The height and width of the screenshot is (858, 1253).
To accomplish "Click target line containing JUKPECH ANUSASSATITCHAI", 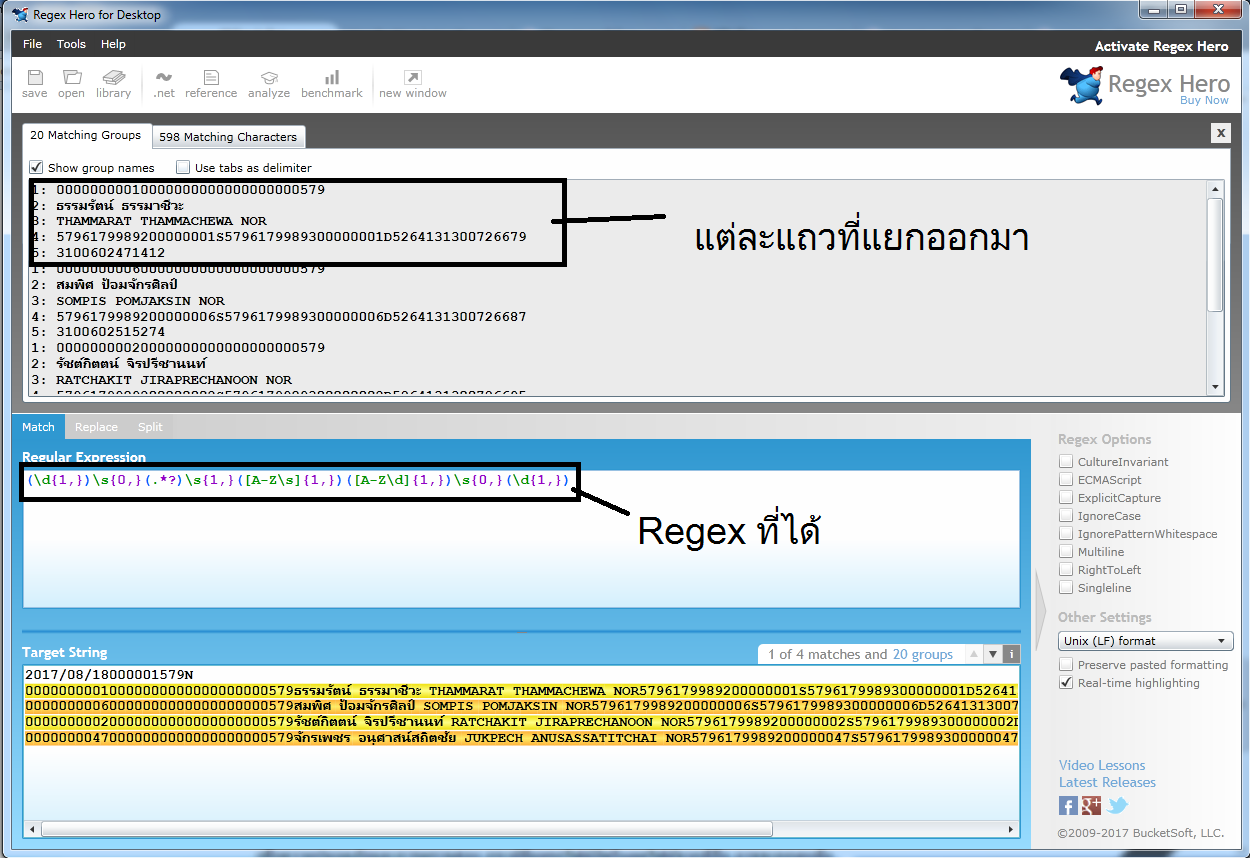I will [x=520, y=739].
